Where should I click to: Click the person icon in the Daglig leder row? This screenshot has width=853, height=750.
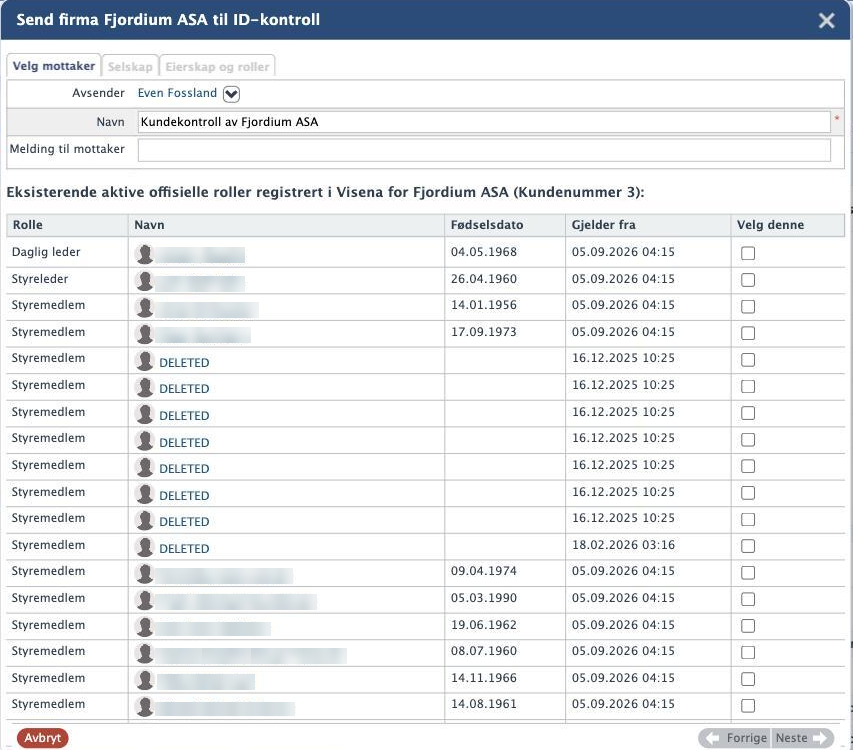145,254
